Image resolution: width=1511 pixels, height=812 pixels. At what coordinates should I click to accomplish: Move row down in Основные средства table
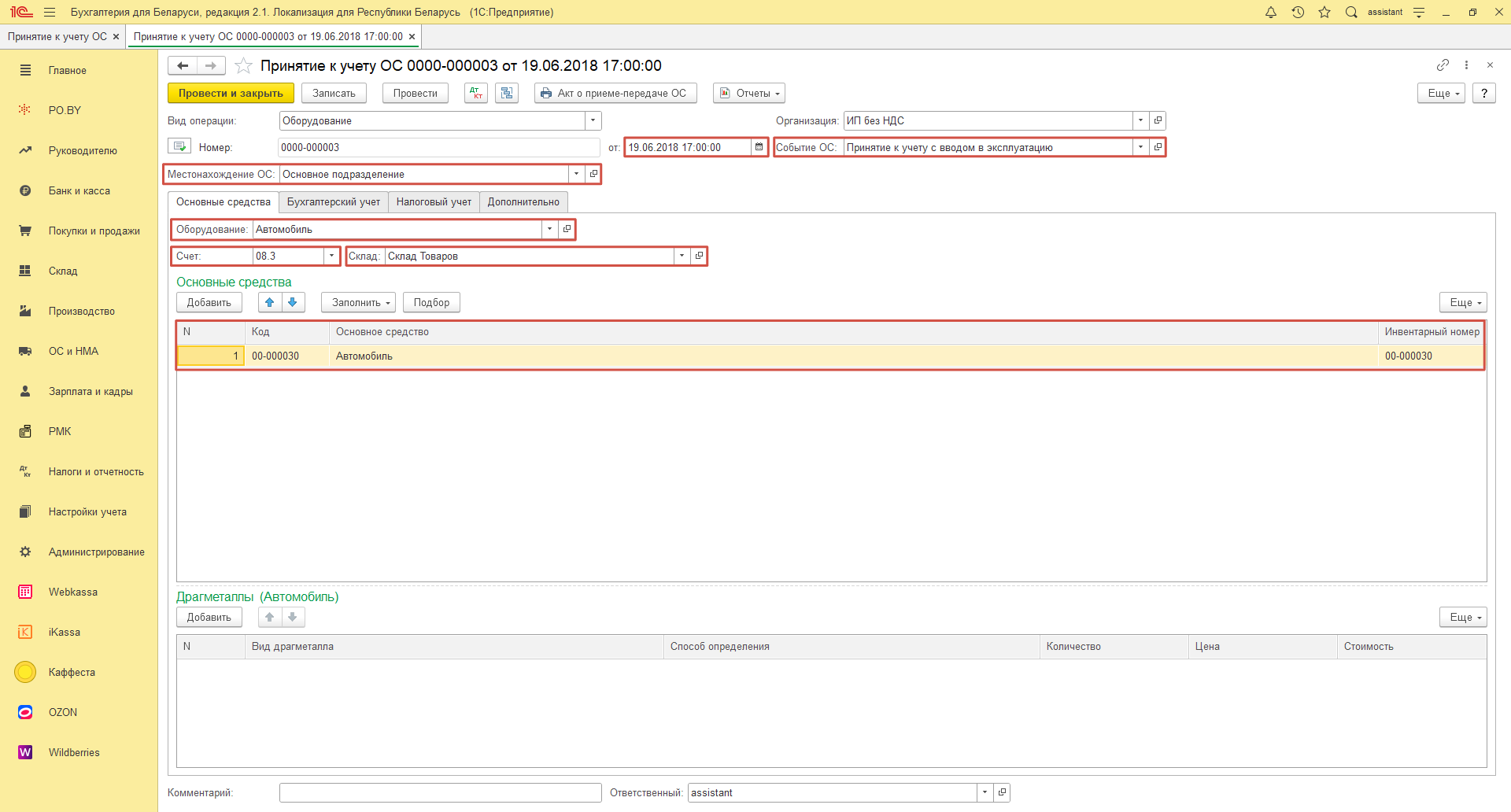(x=293, y=302)
